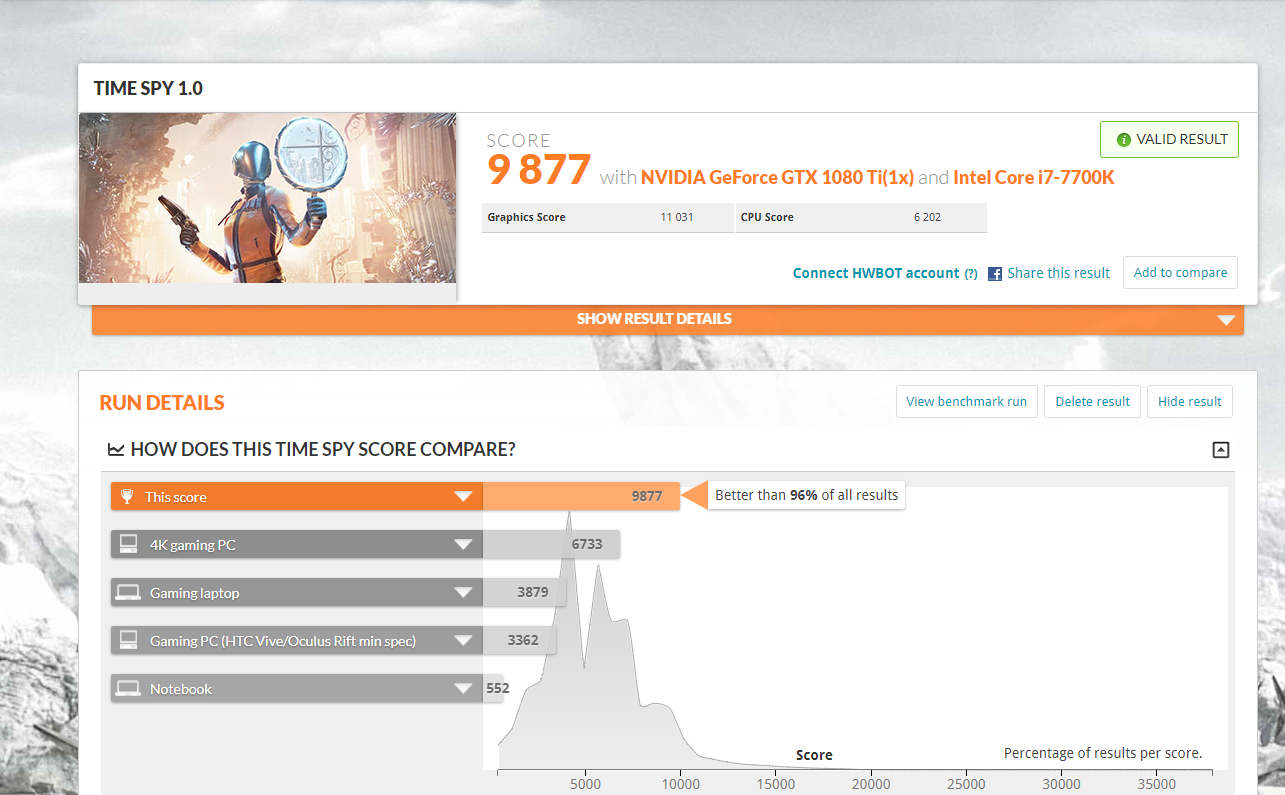Click the Percentage of results per score label
The width and height of the screenshot is (1285, 795).
click(x=1103, y=753)
